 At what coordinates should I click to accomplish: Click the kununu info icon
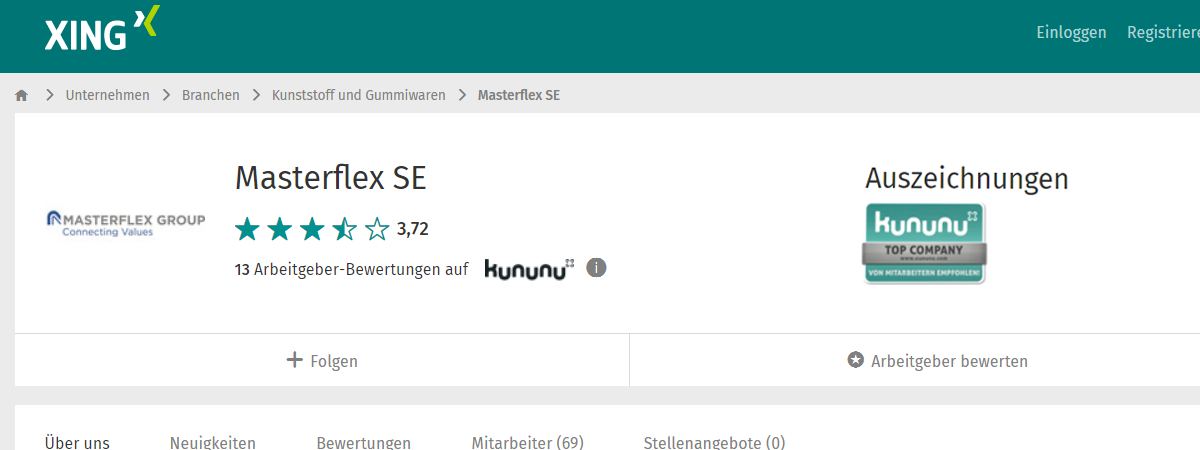tap(596, 268)
